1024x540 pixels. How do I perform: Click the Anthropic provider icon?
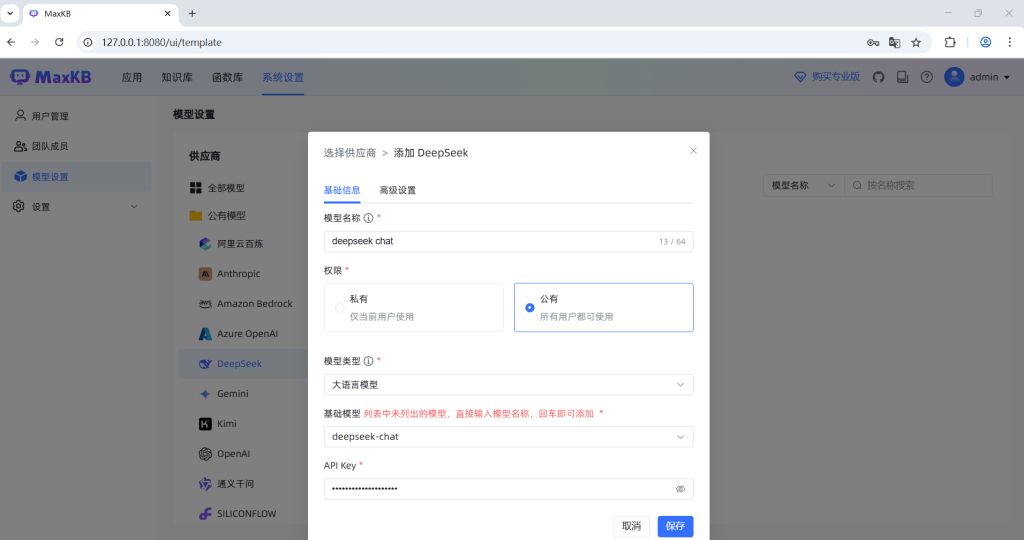pyautogui.click(x=205, y=274)
